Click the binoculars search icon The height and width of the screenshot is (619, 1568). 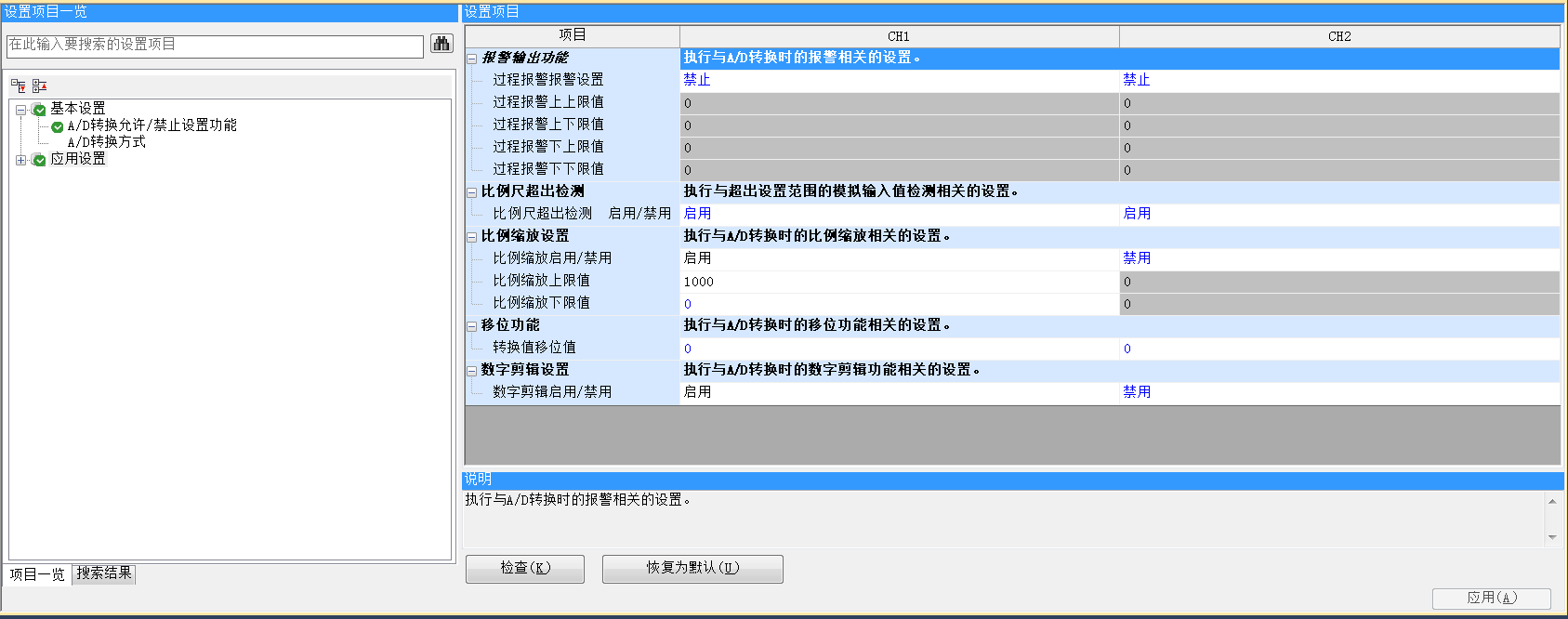[441, 44]
